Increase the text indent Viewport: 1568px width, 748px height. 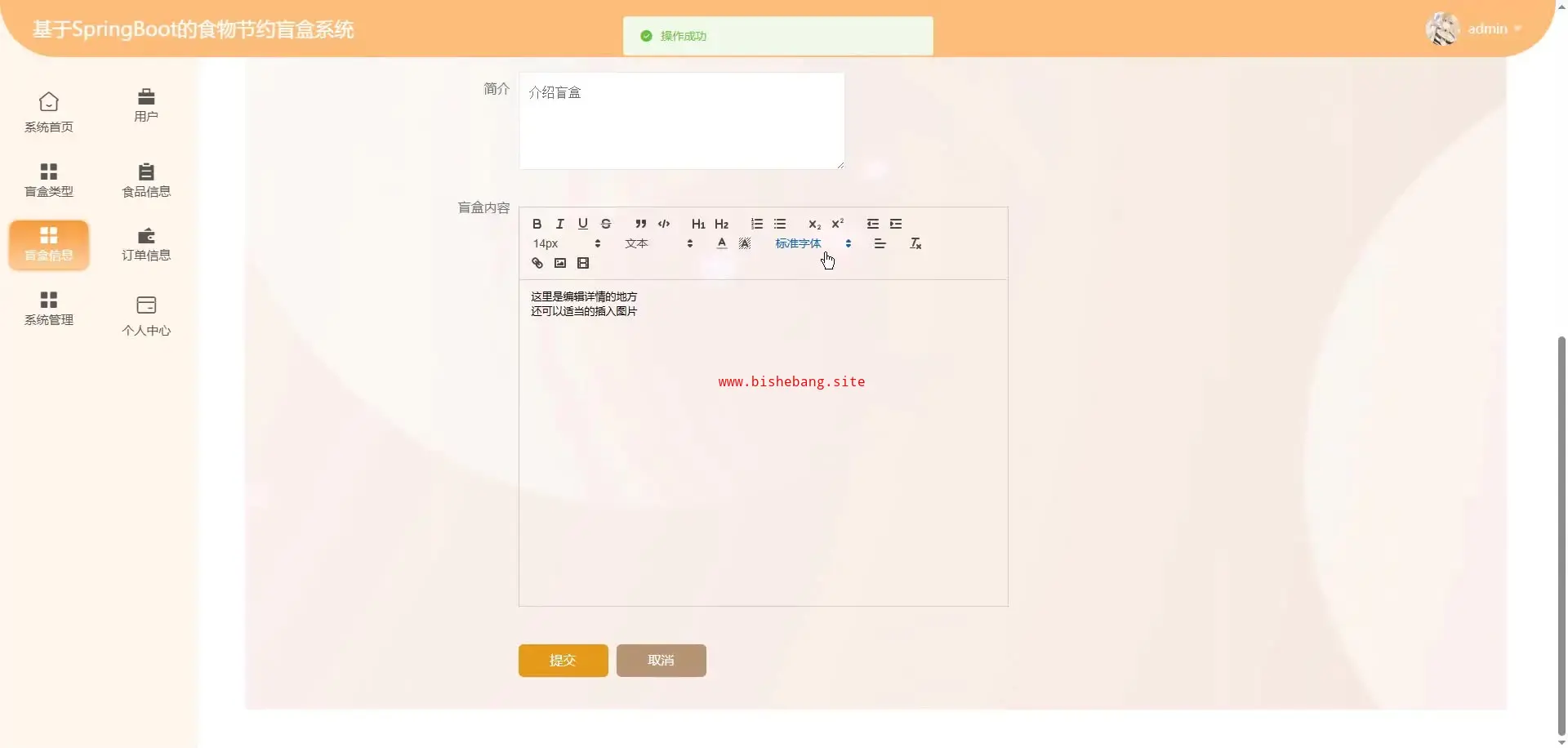(896, 224)
